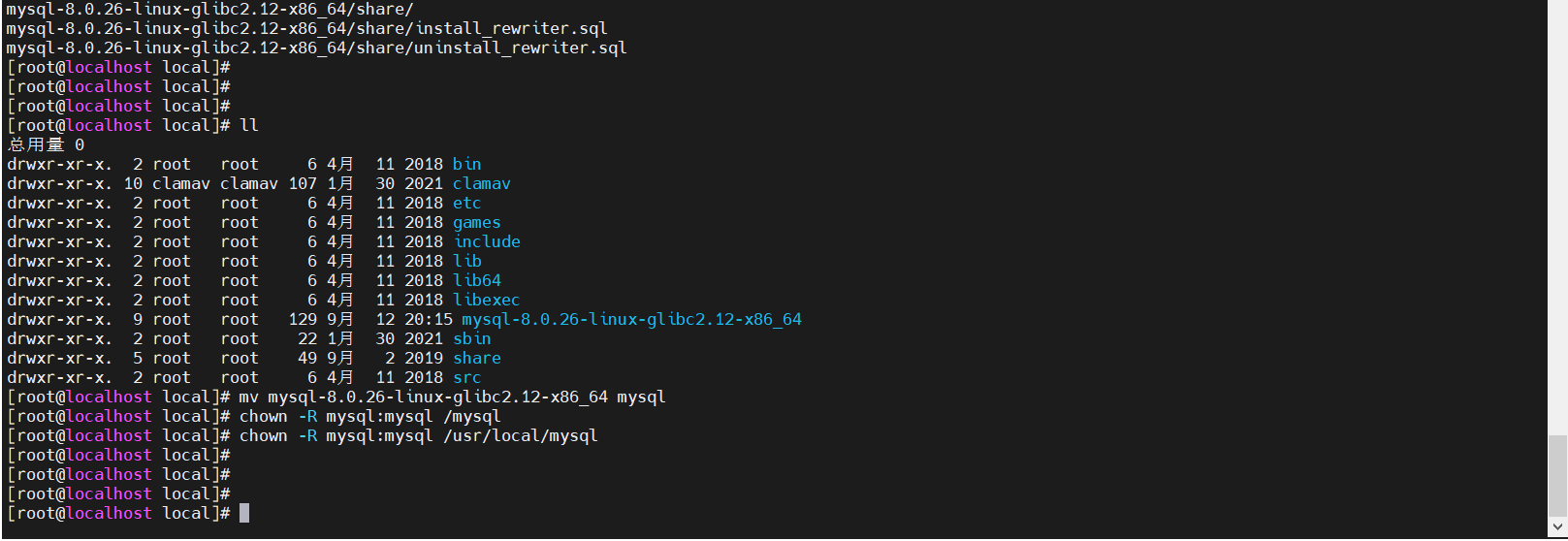This screenshot has width=1568, height=541.
Task: Click the share directory entry
Action: click(477, 358)
